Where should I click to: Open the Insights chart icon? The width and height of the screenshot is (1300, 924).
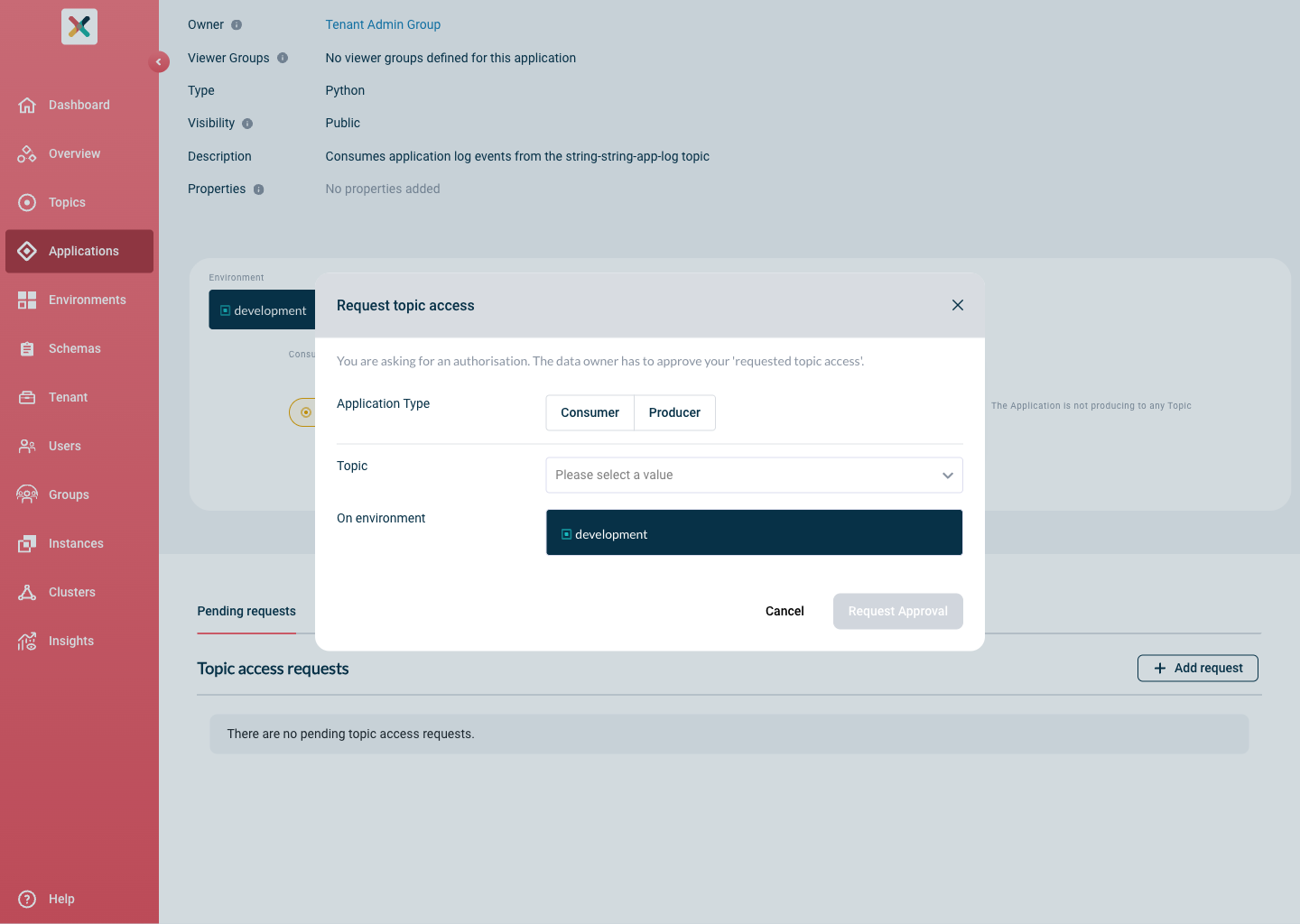[x=27, y=641]
